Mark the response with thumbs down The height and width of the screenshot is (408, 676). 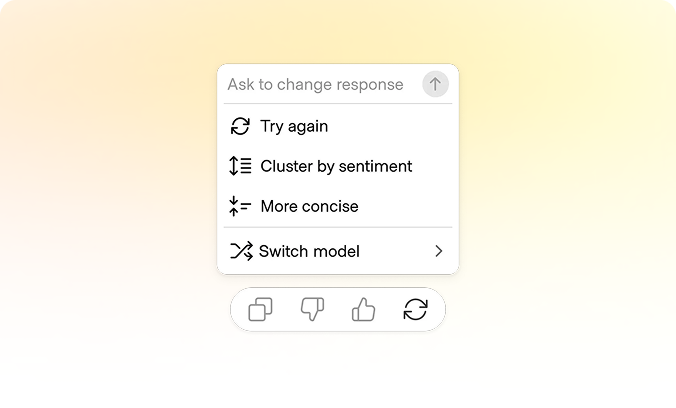(312, 309)
